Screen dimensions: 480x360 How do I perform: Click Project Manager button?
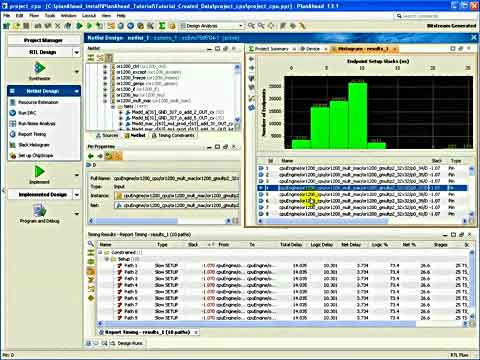(x=43, y=40)
